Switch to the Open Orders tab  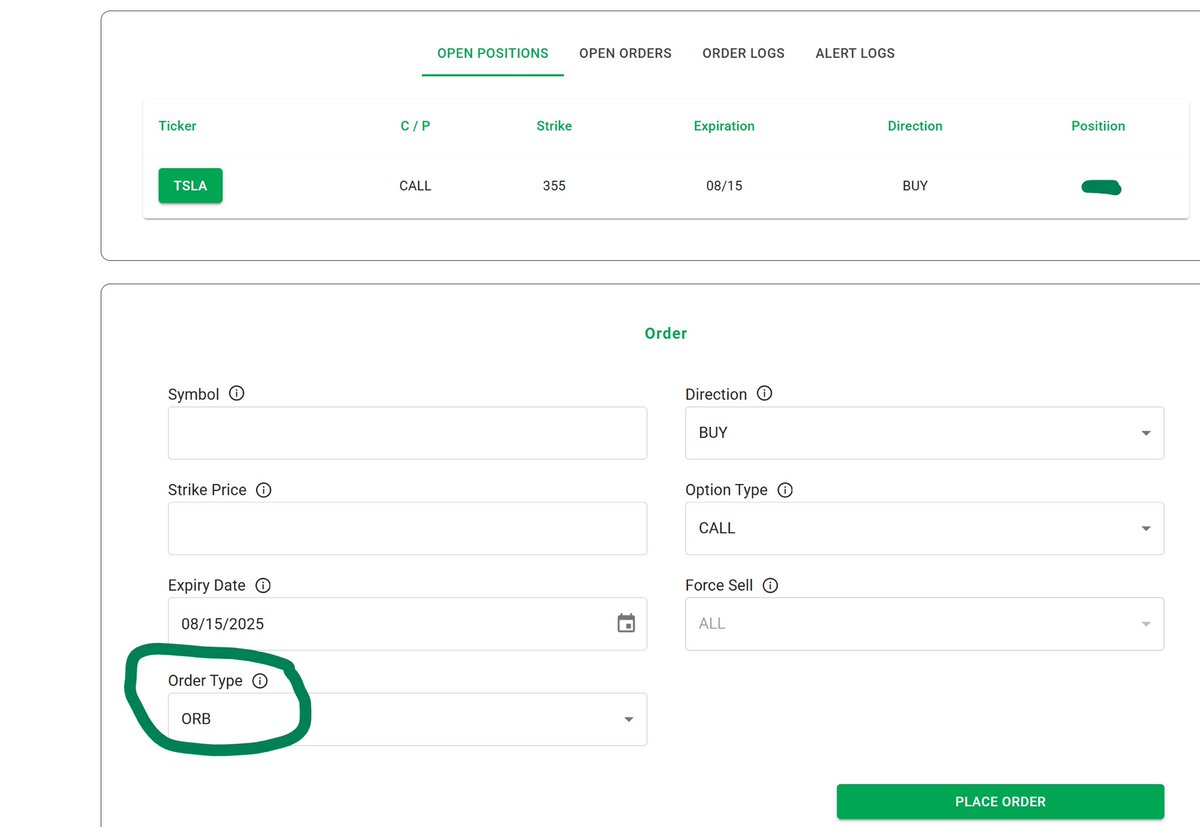click(x=625, y=53)
